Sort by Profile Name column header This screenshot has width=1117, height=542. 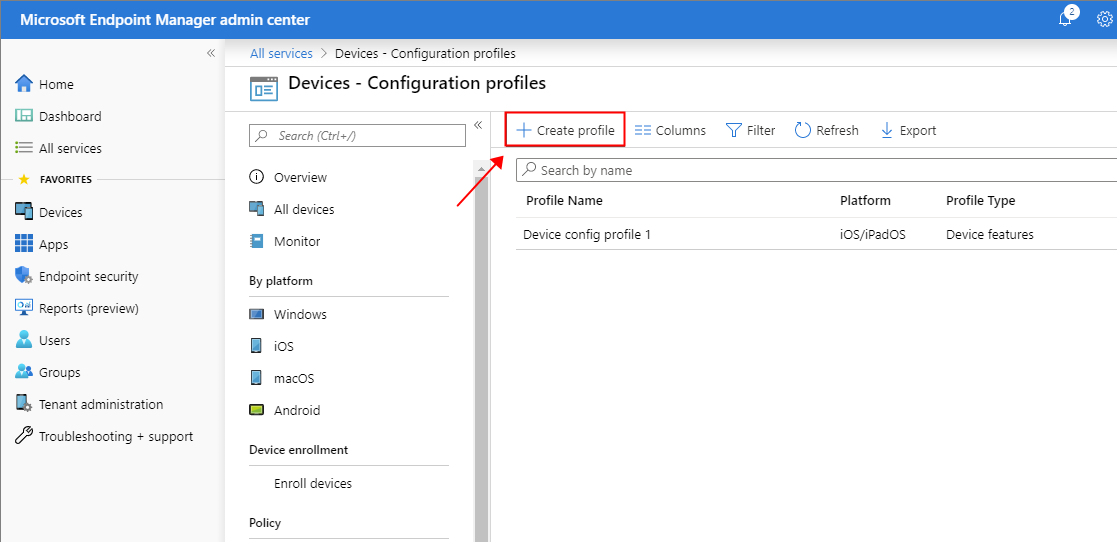pyautogui.click(x=564, y=201)
